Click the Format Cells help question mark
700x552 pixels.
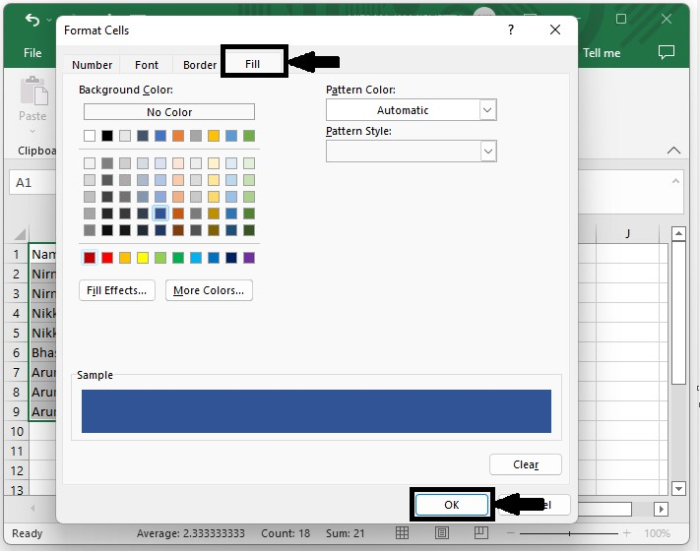(511, 30)
